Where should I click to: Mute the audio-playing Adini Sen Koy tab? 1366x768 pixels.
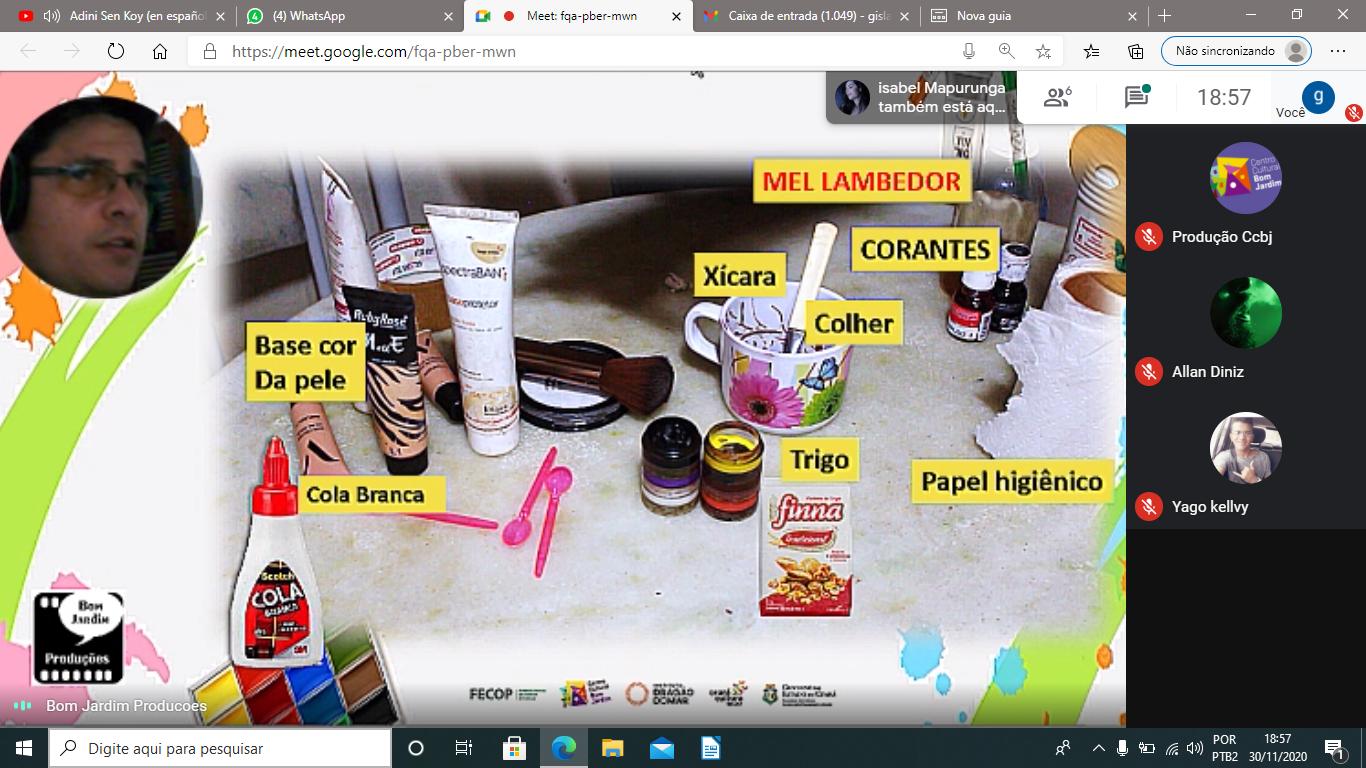(x=50, y=16)
